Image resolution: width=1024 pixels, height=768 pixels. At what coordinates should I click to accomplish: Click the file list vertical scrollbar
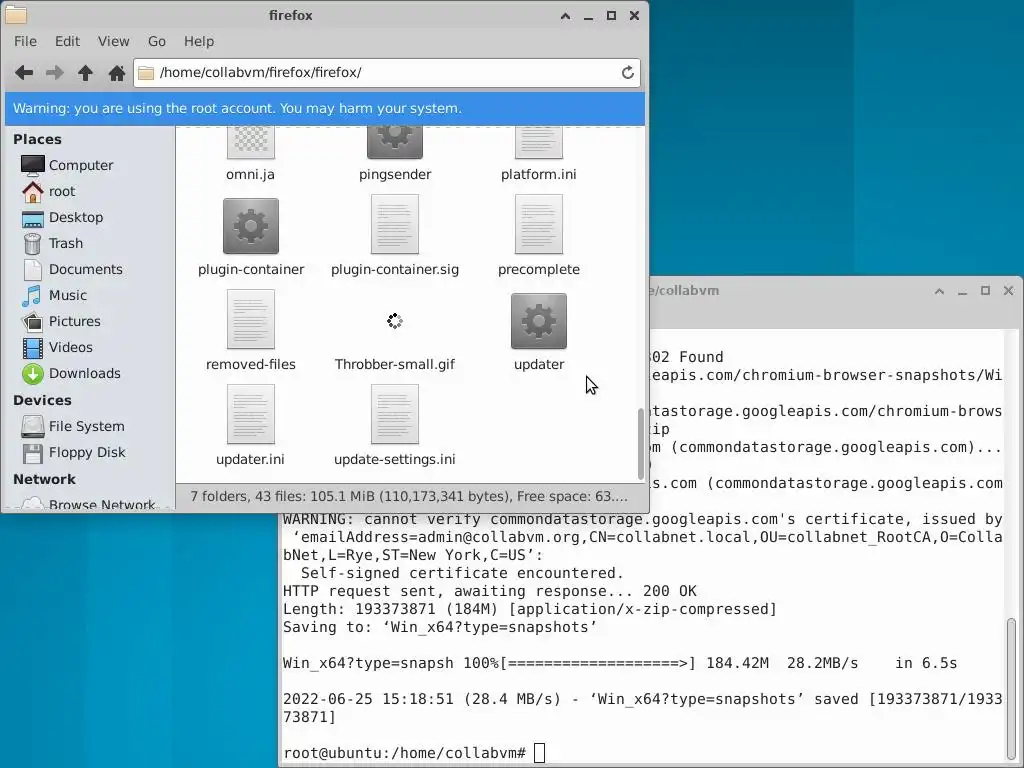click(x=641, y=443)
